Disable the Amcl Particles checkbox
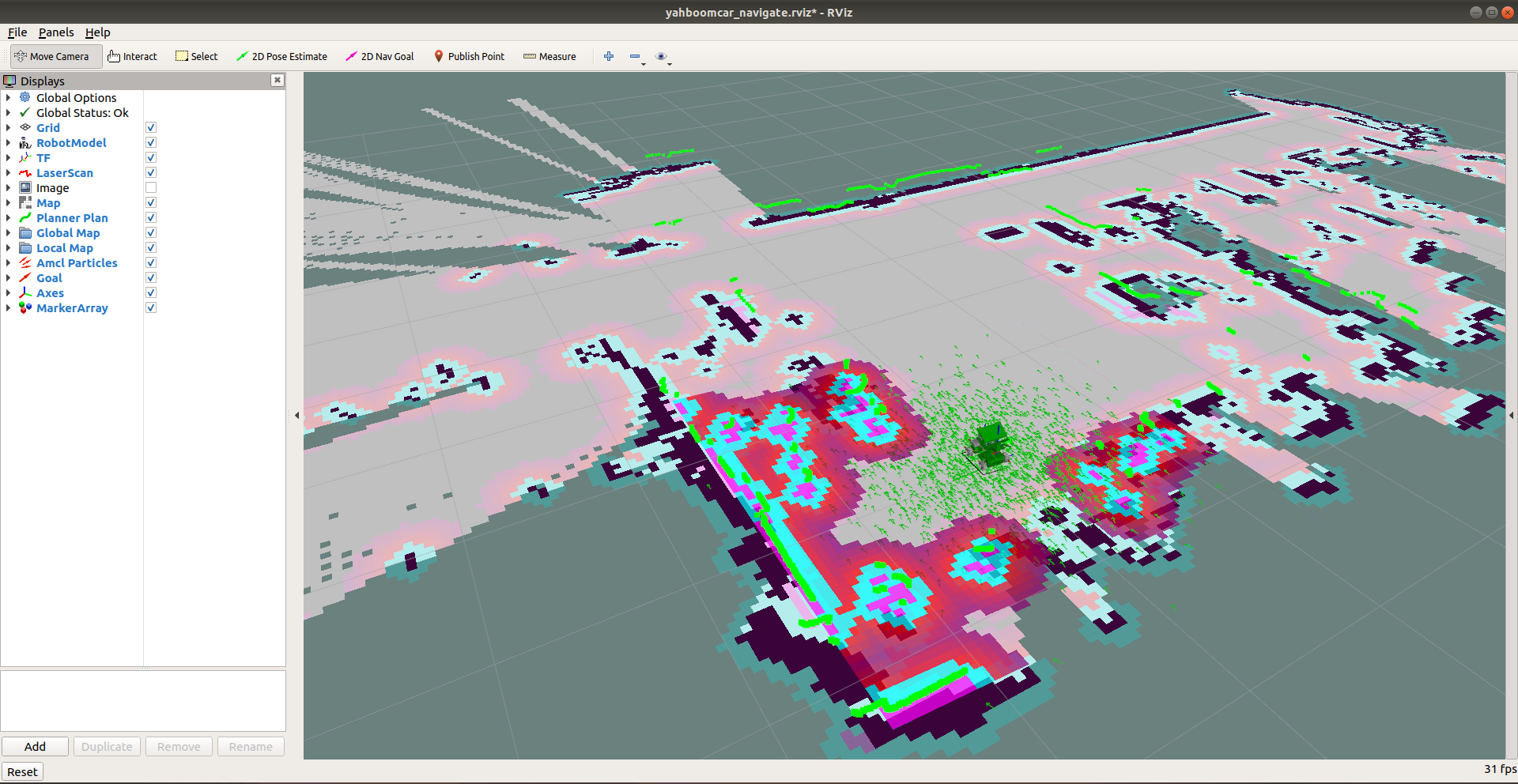 pyautogui.click(x=151, y=263)
